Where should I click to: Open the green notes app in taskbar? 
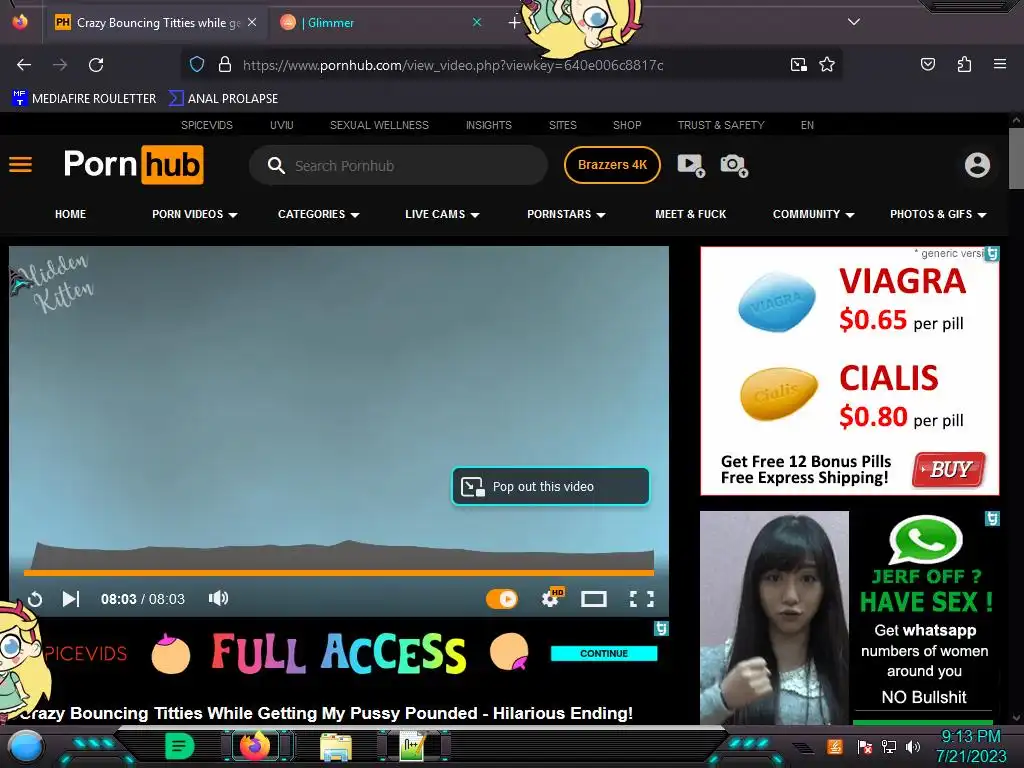[179, 746]
